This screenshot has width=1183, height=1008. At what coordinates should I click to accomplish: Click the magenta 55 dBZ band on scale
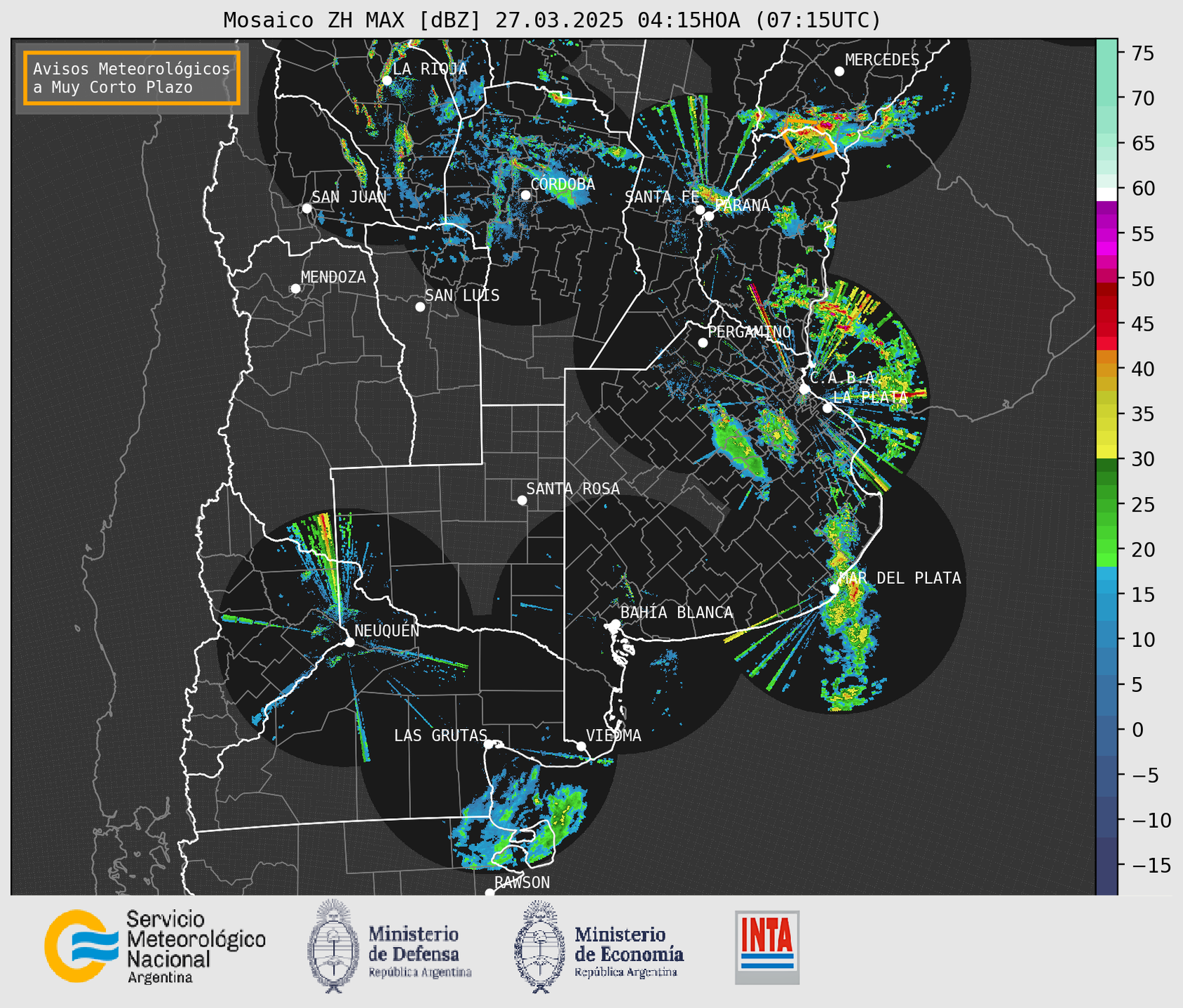[1107, 234]
